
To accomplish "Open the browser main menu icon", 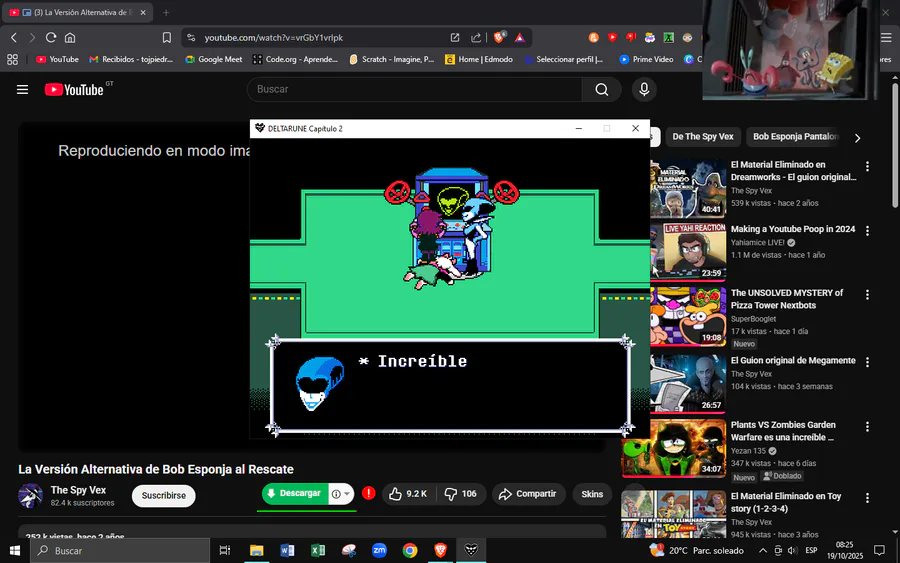I will (x=886, y=37).
